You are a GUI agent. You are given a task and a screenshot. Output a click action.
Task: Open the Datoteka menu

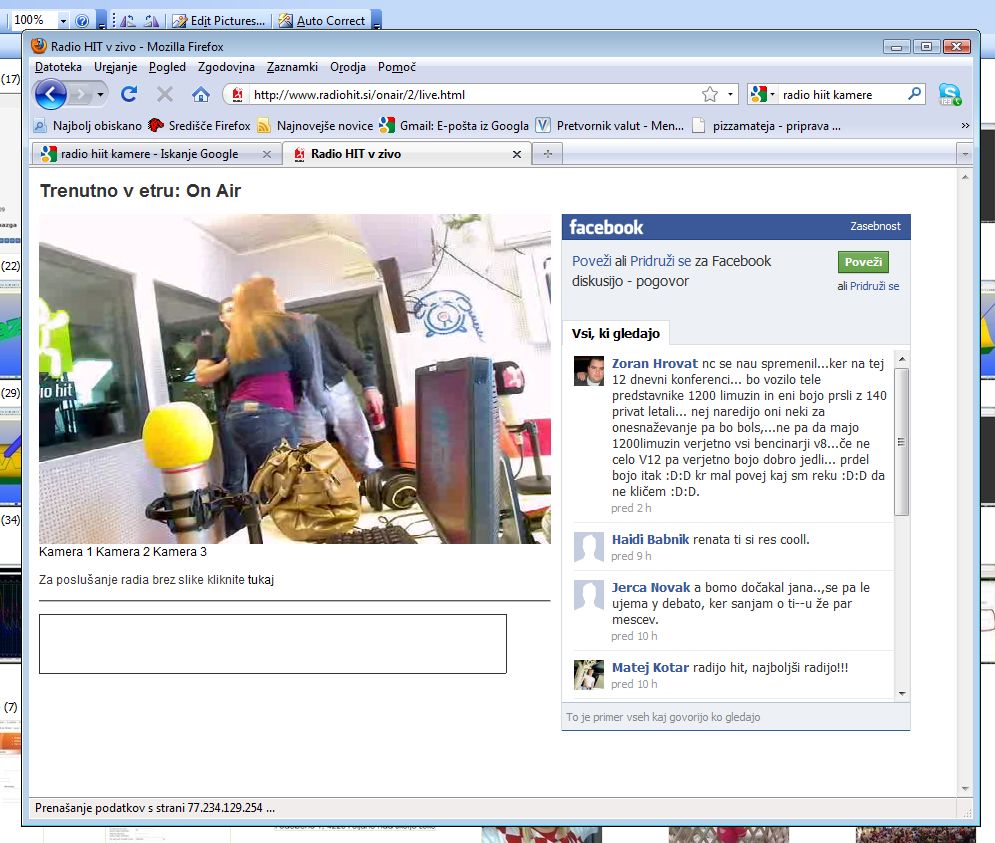pyautogui.click(x=58, y=67)
